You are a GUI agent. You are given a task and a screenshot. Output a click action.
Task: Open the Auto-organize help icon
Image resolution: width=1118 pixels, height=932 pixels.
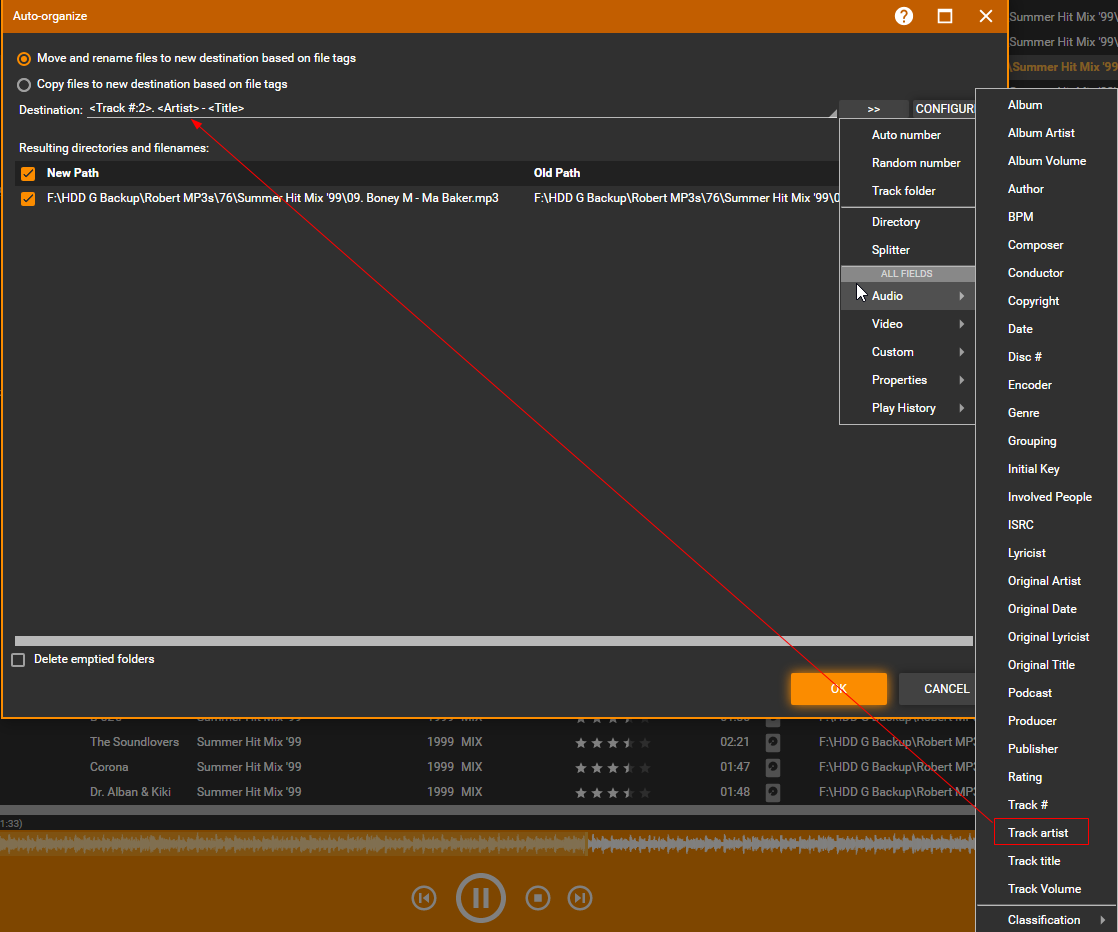coord(904,16)
